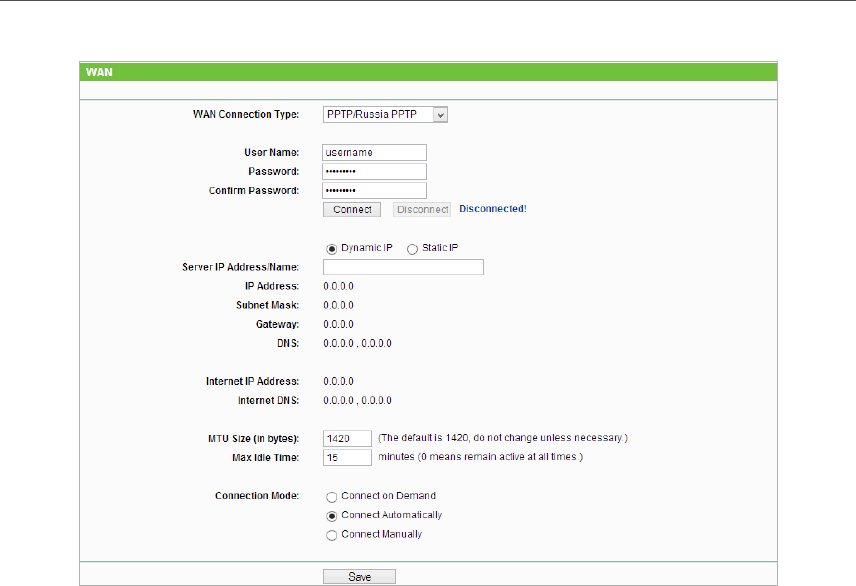Click the WAN header title
The image size is (856, 586).
pyautogui.click(x=99, y=72)
